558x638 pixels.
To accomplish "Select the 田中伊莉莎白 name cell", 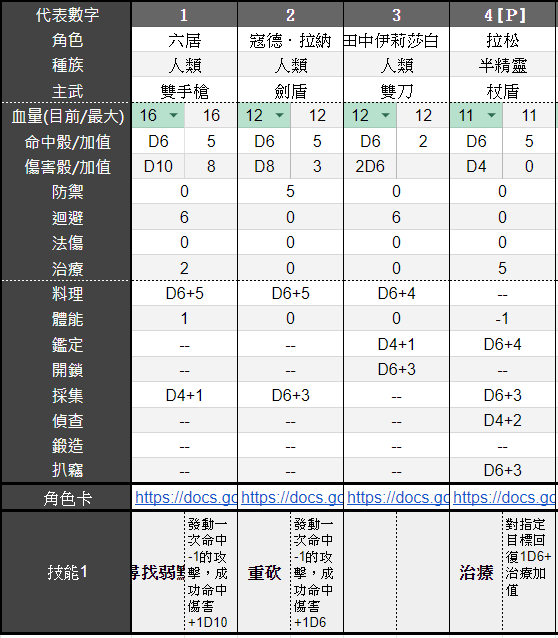I will tap(396, 40).
